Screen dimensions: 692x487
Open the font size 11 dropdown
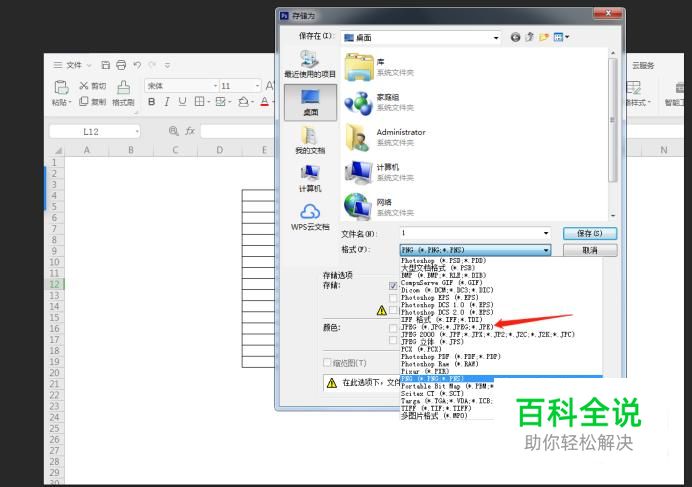[257, 86]
